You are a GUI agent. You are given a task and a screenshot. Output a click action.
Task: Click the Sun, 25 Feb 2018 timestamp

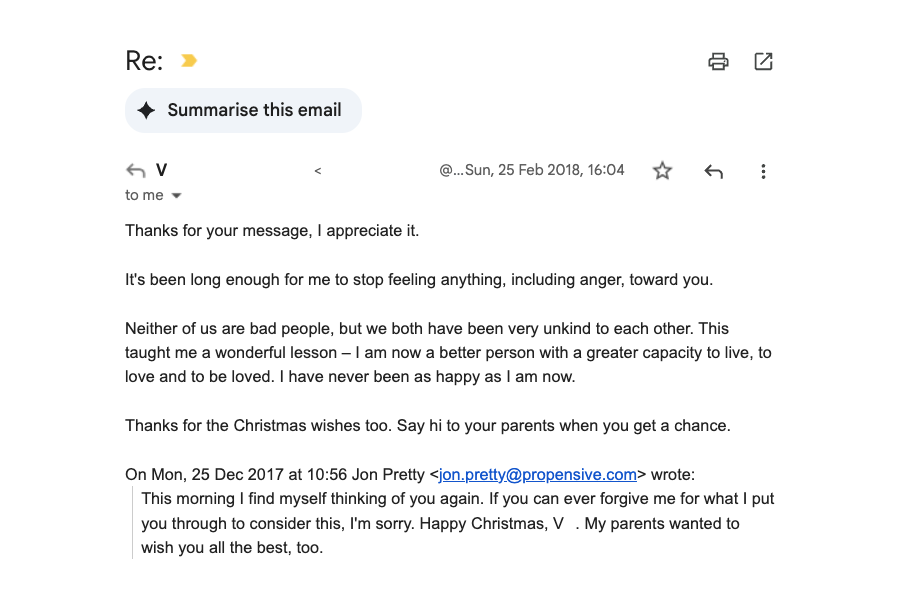point(544,170)
